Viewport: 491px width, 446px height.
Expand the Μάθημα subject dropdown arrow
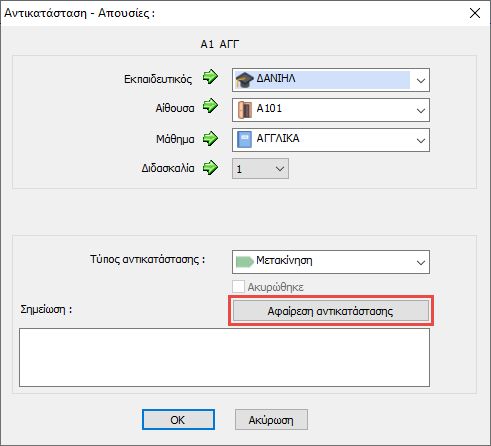(x=421, y=140)
